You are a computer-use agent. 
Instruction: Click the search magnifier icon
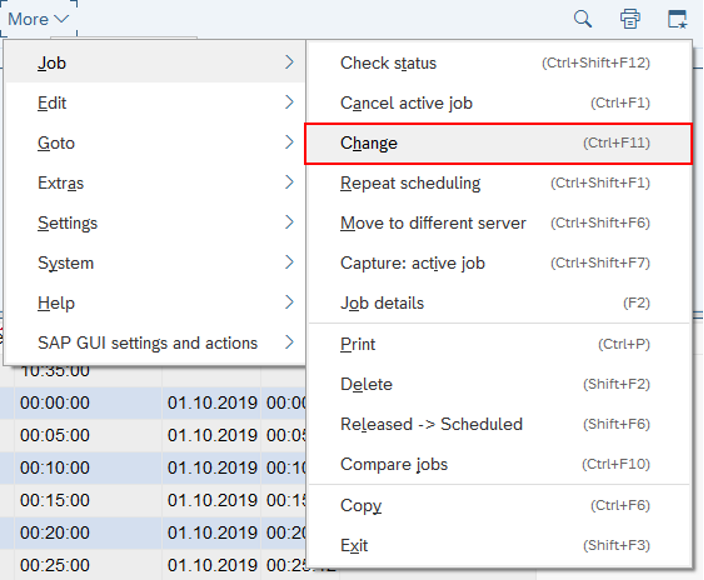point(582,19)
